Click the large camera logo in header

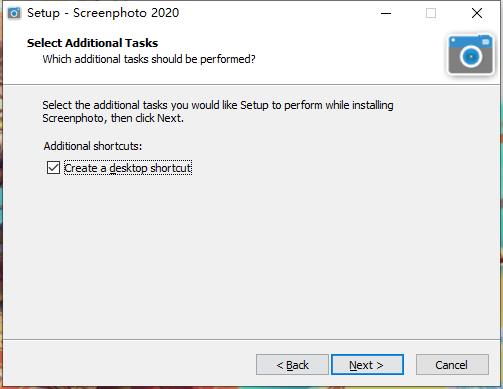click(x=471, y=55)
